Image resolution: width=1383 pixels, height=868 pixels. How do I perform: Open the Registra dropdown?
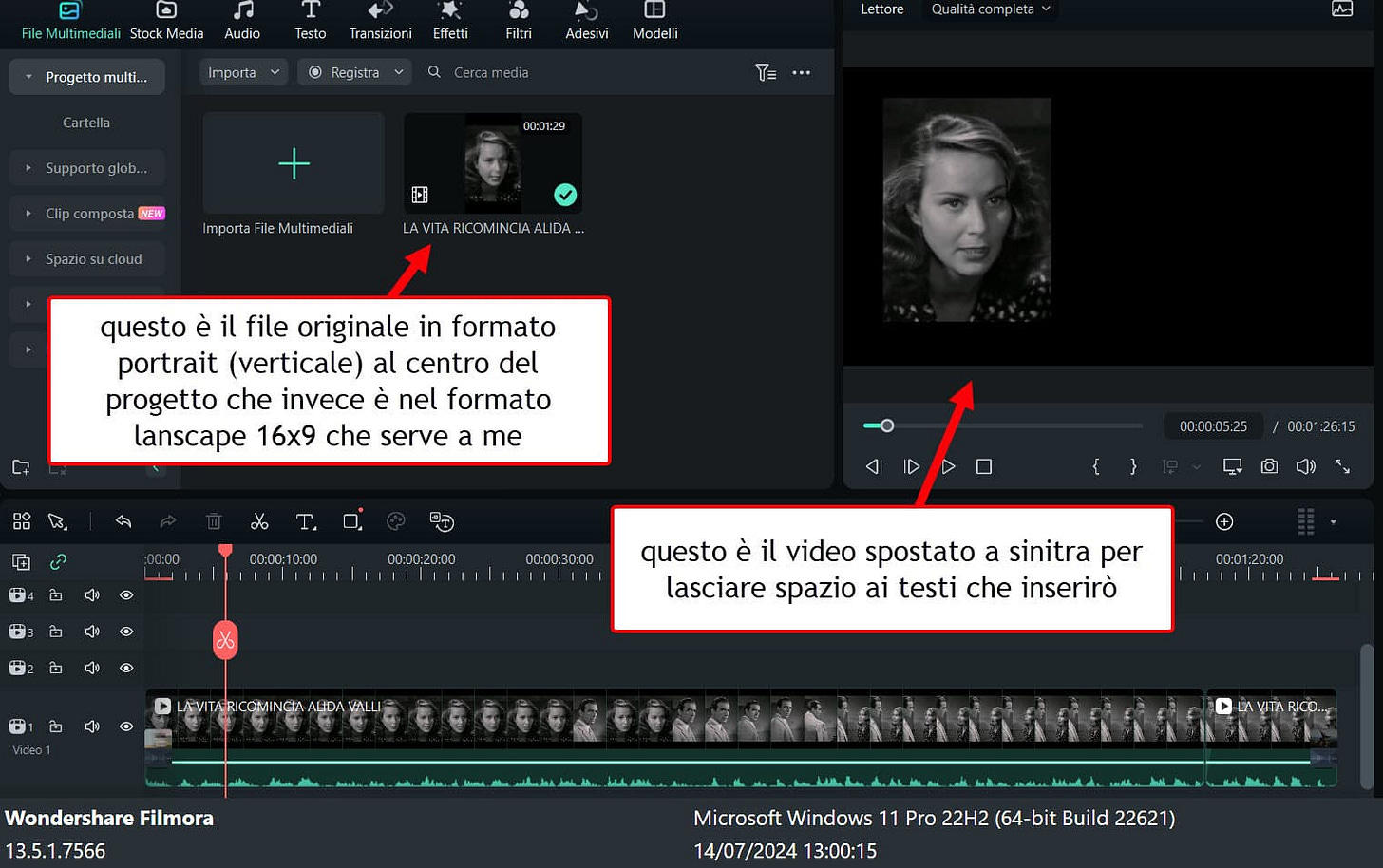[354, 72]
